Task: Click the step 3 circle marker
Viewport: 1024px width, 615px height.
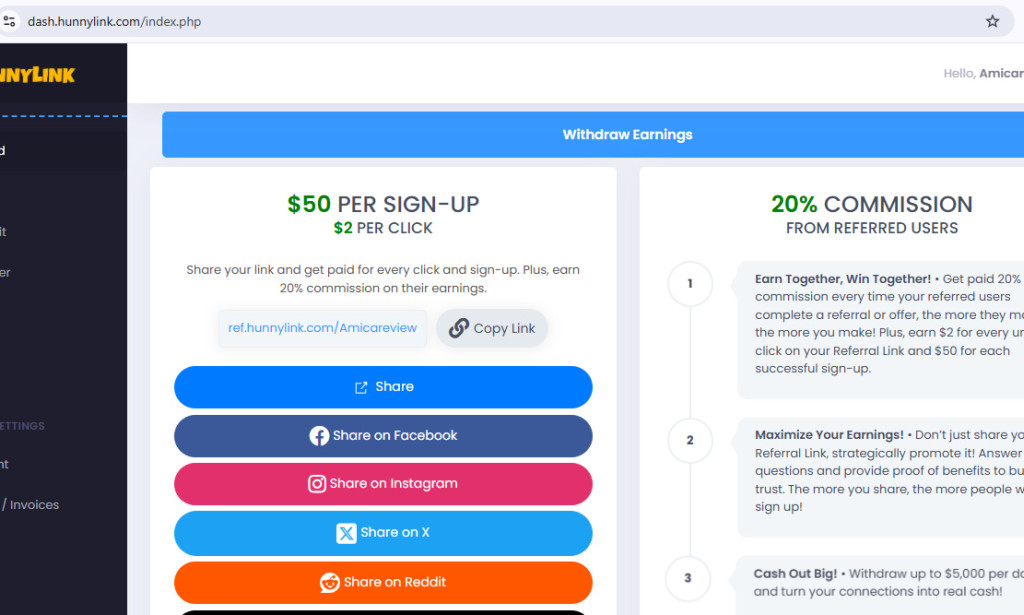Action: (688, 578)
